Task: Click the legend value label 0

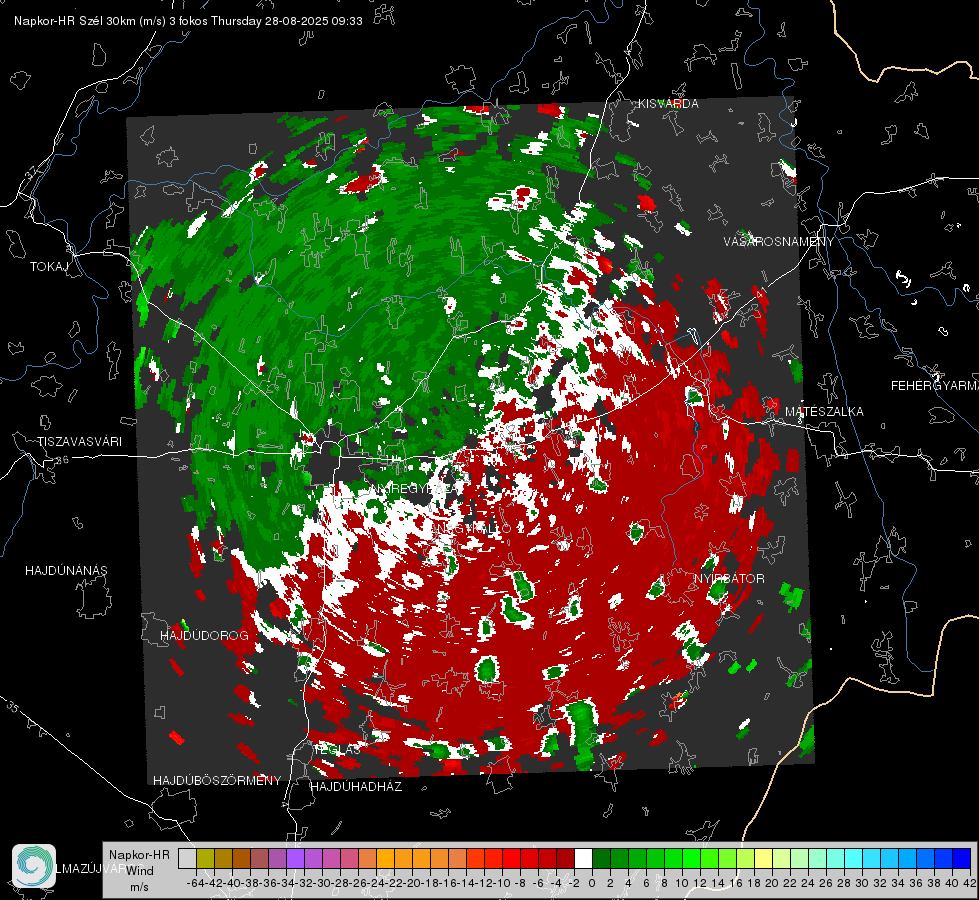Action: [x=592, y=884]
